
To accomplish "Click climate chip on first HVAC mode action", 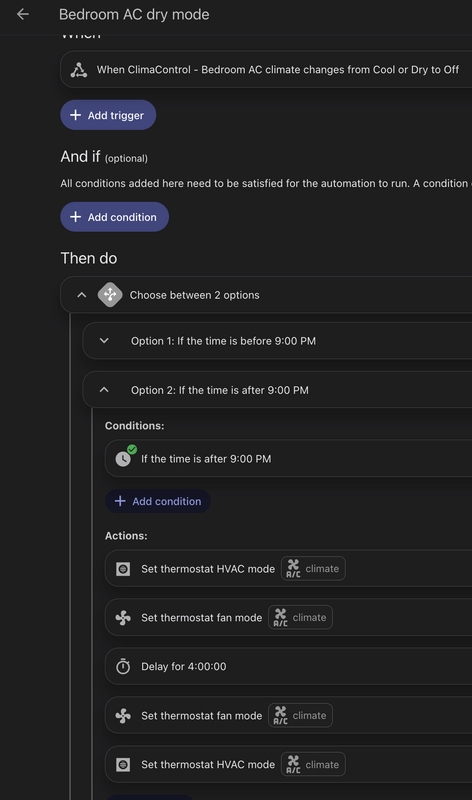I will [313, 569].
